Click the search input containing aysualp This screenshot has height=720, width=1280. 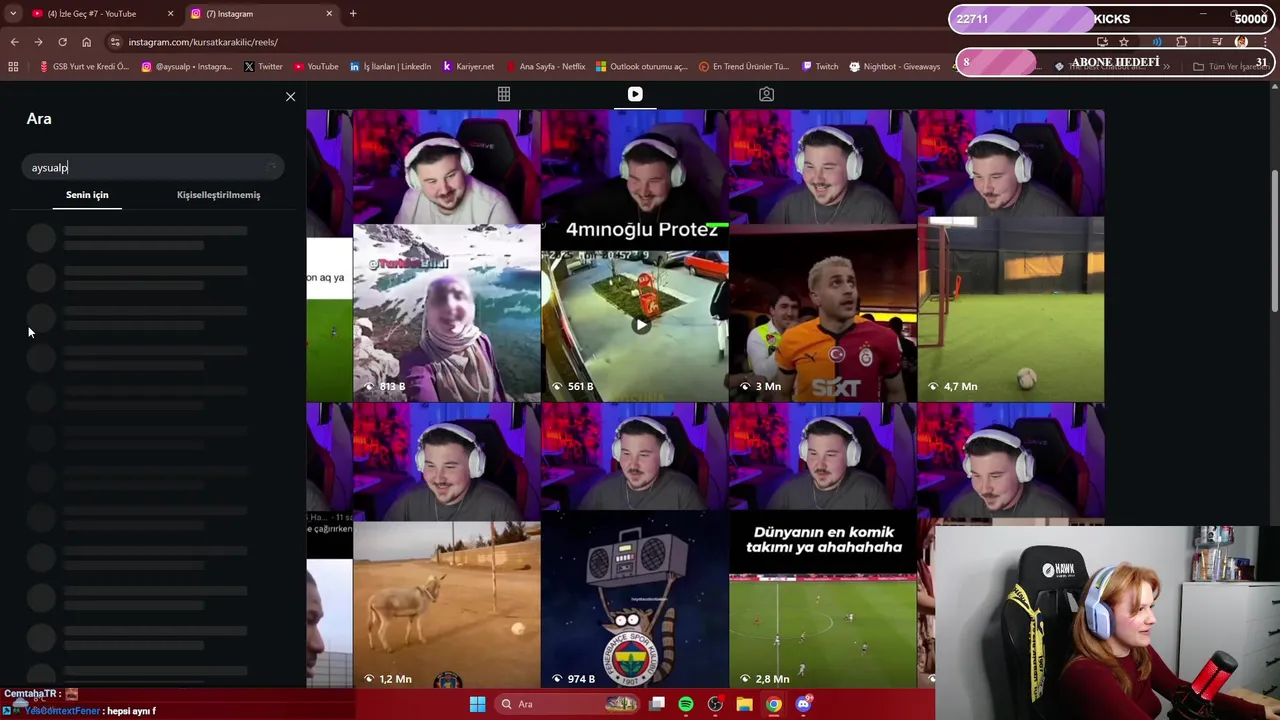152,167
